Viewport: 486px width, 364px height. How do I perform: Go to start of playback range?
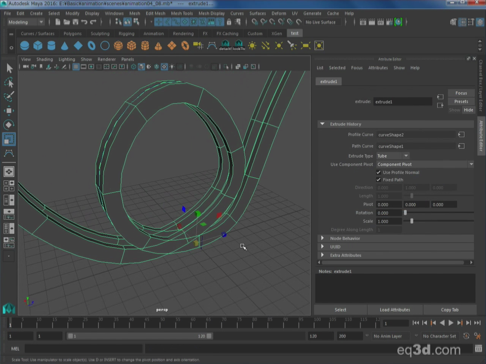tap(416, 323)
